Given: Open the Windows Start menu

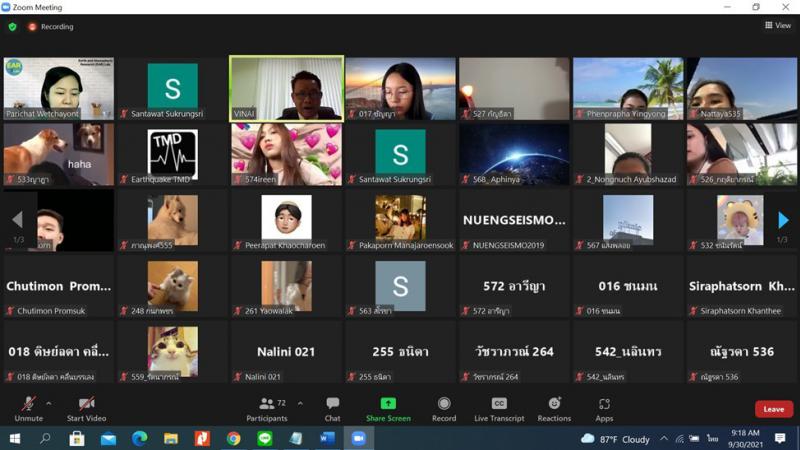Looking at the screenshot, I should [15, 439].
